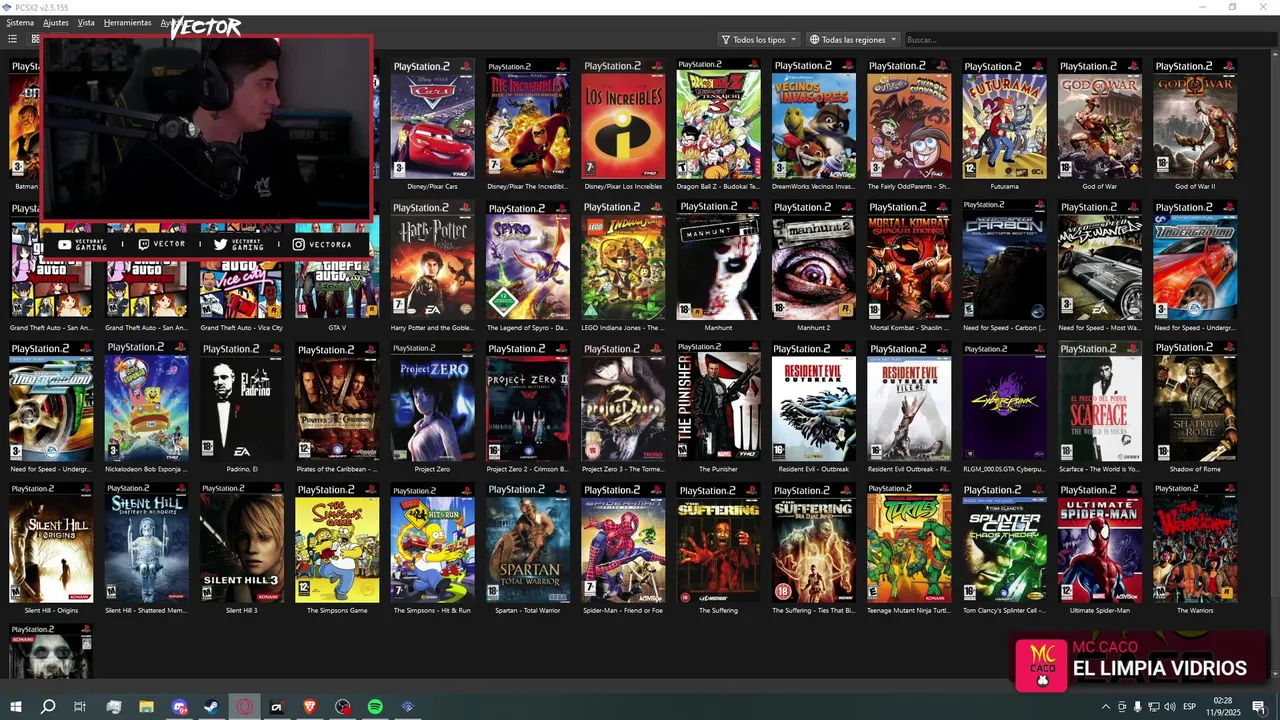1280x720 pixels.
Task: Open the Herramientas menu
Action: click(128, 22)
